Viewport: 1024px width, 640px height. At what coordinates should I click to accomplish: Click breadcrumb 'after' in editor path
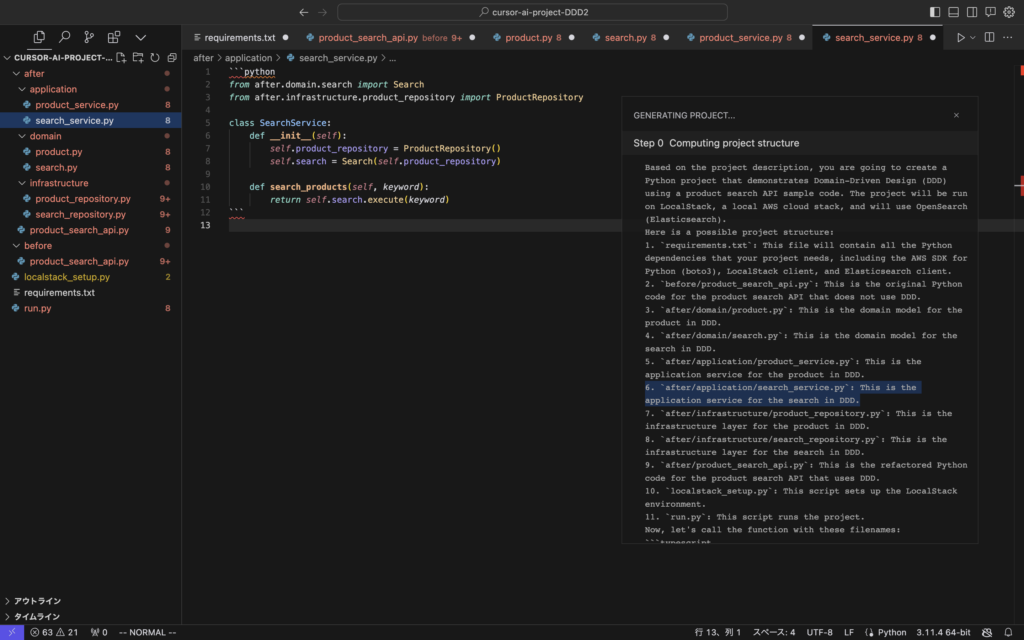coord(203,58)
